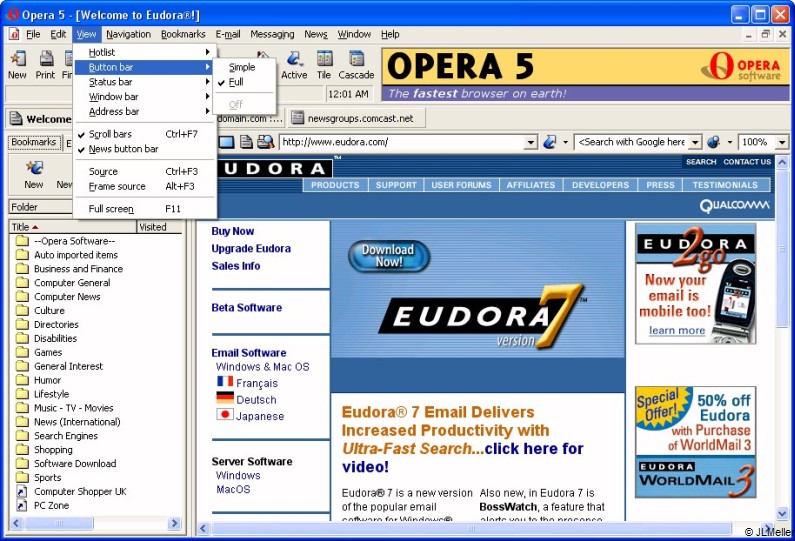Expand the Hotlist submenu
Image resolution: width=795 pixels, height=541 pixels.
tap(143, 52)
